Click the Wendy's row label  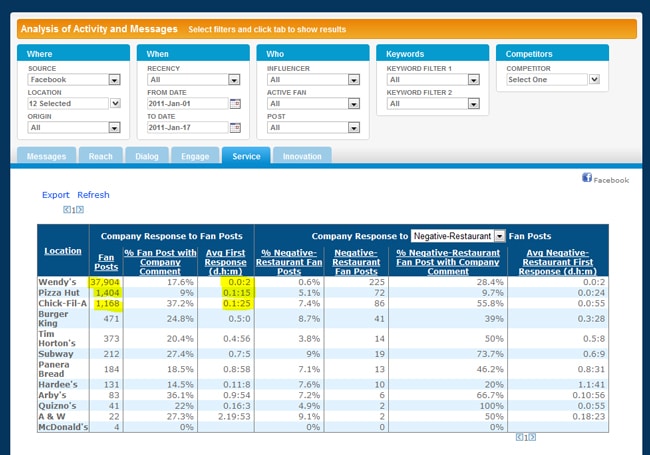coord(58,282)
